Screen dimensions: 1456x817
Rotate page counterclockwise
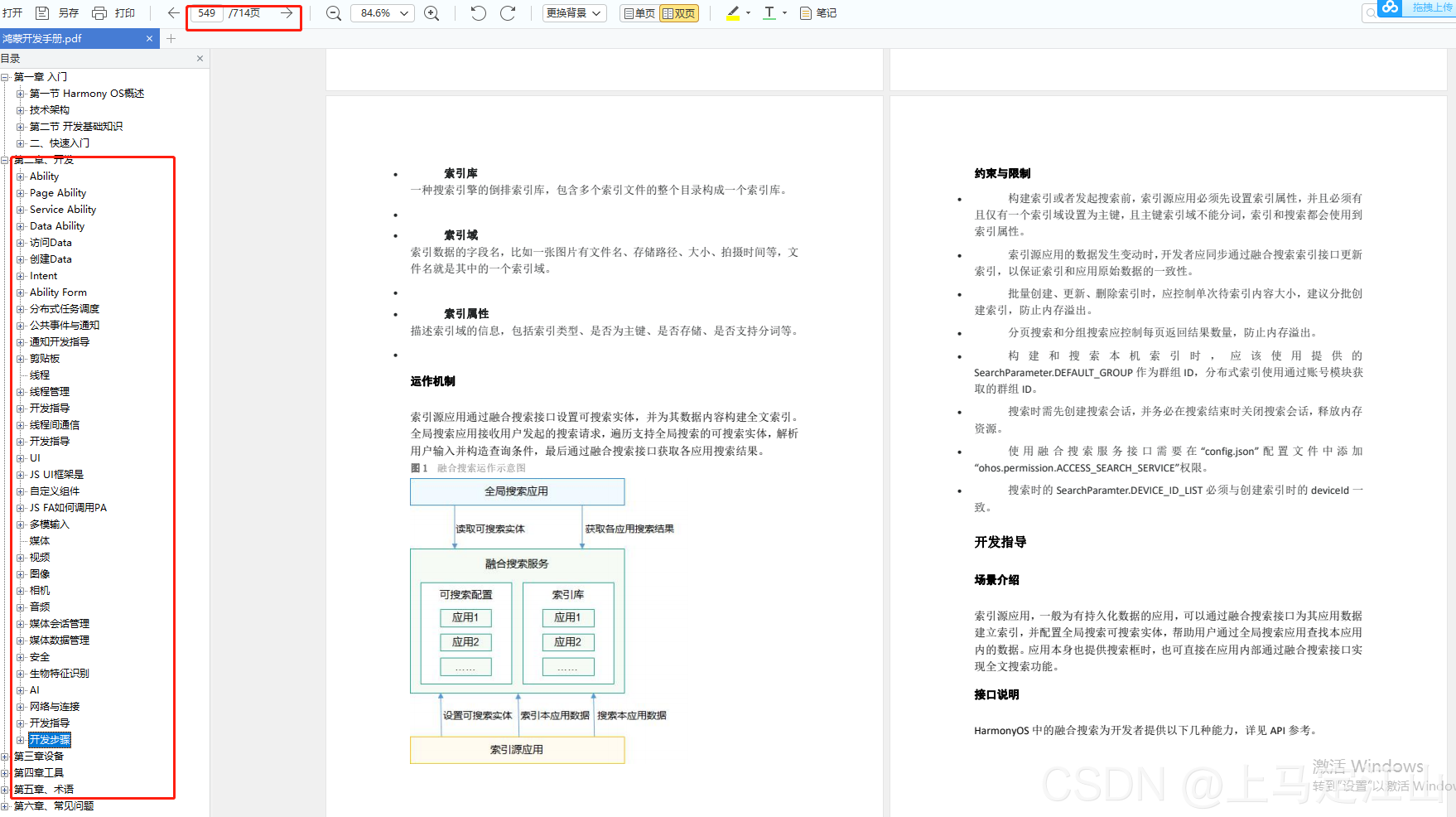click(x=479, y=13)
